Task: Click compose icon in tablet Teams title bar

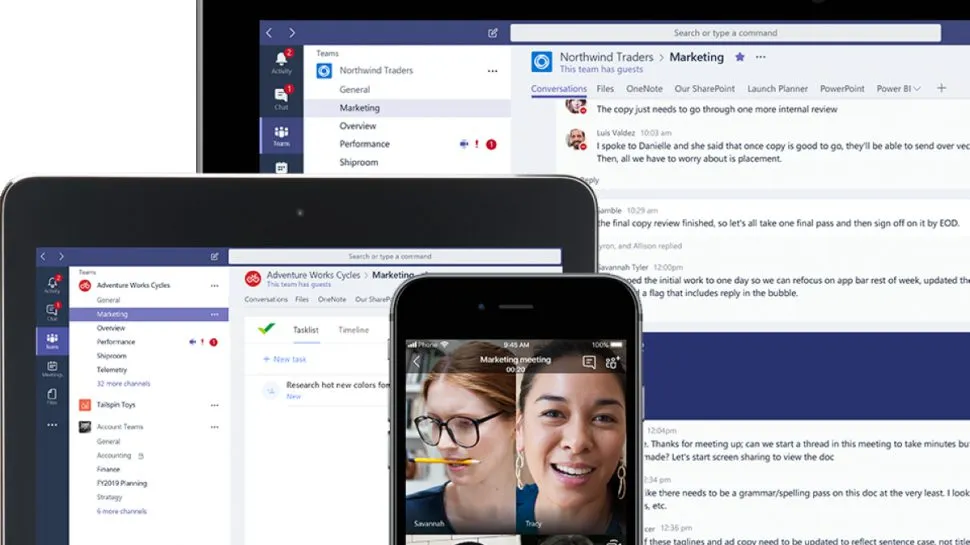Action: click(215, 256)
